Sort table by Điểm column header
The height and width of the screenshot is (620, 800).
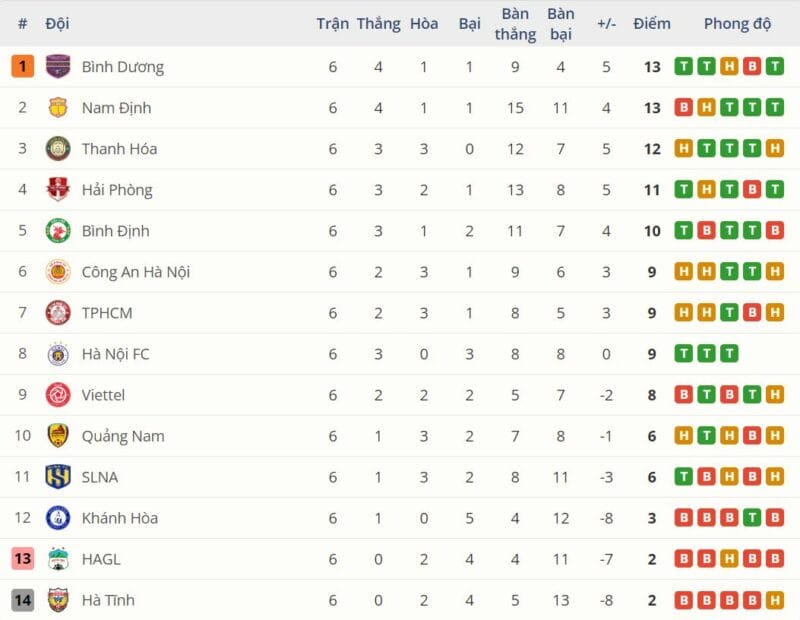pyautogui.click(x=652, y=23)
